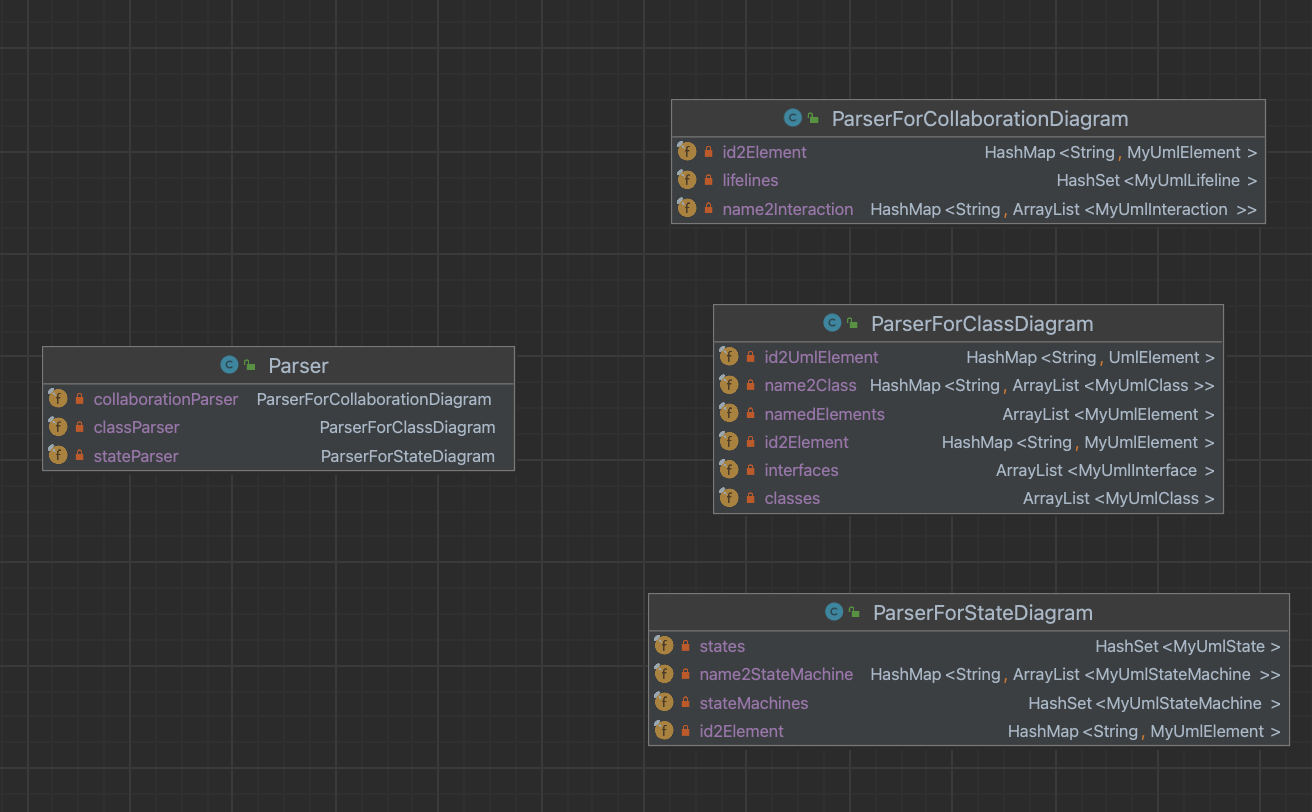Click the field icon of stateMachines row
Screen dimensions: 1312x812
(x=664, y=702)
